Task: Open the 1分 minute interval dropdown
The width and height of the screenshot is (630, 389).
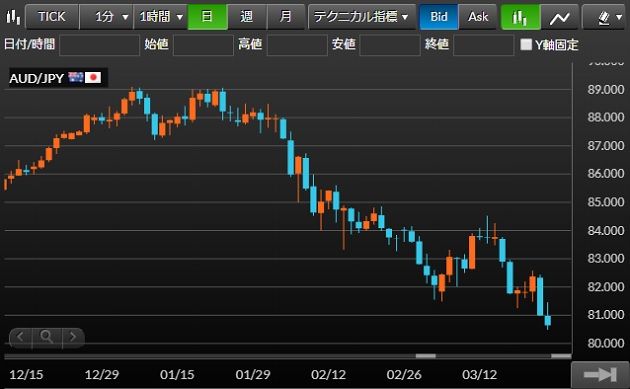Action: coord(106,17)
